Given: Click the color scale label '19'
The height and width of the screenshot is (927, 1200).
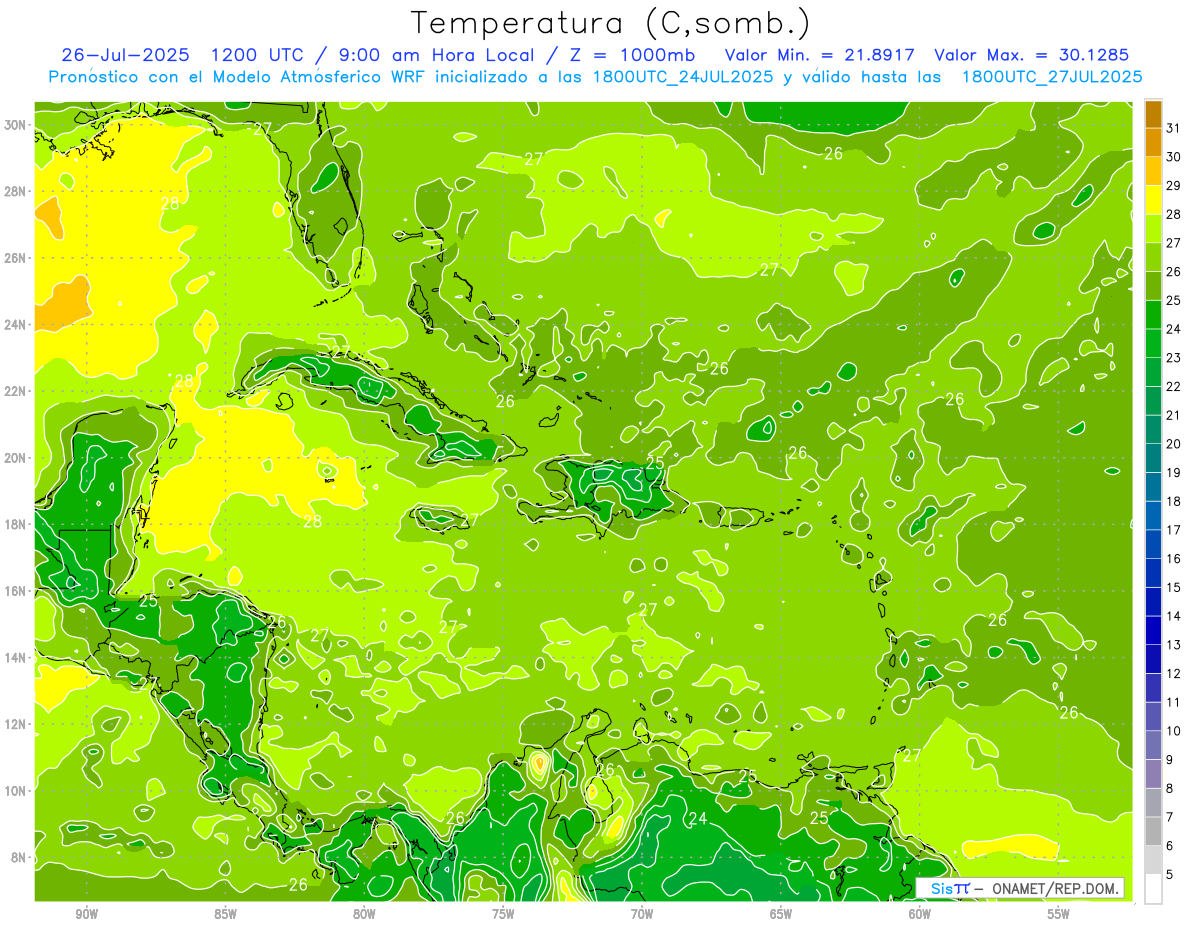Looking at the screenshot, I should click(x=1174, y=473).
